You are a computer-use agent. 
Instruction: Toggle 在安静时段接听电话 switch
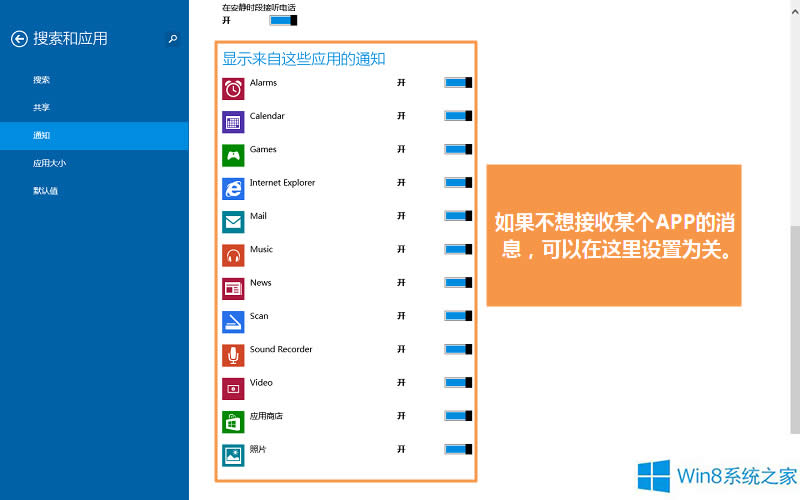[x=283, y=20]
